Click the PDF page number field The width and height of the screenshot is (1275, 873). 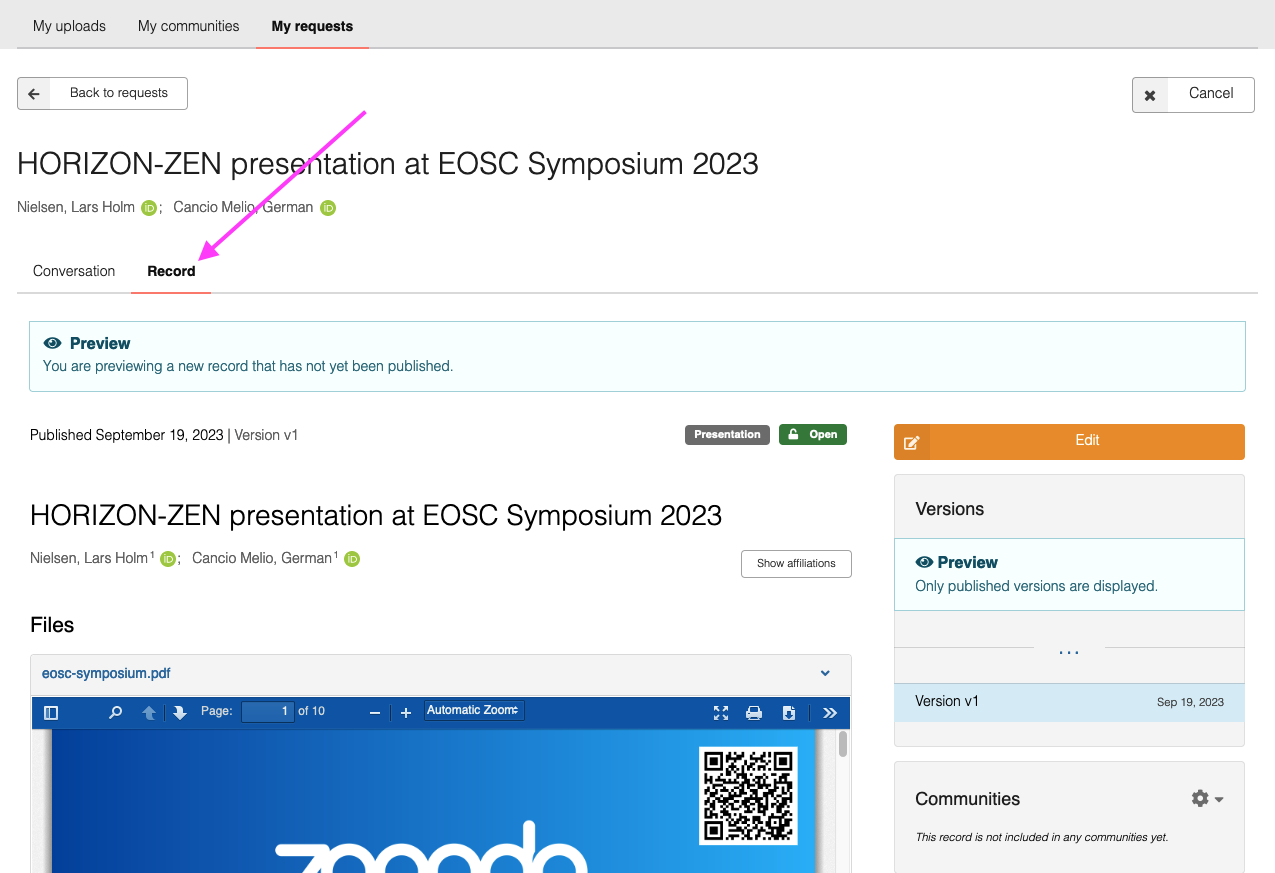268,711
